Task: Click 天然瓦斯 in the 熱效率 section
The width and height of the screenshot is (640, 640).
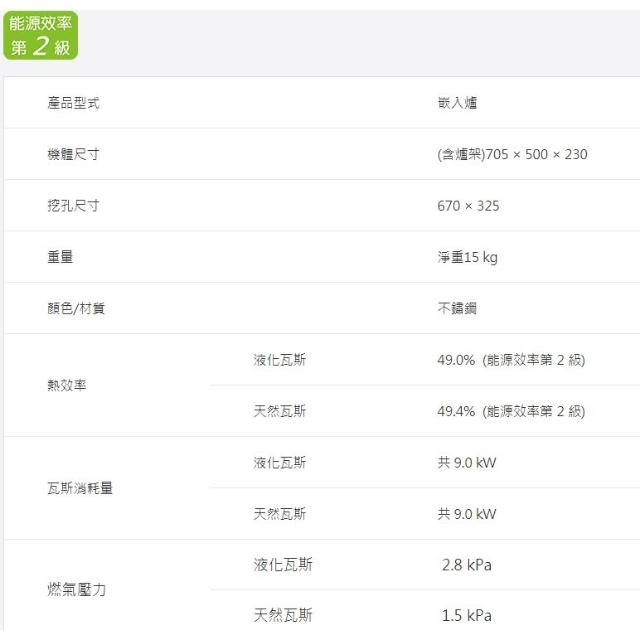Action: [x=280, y=411]
